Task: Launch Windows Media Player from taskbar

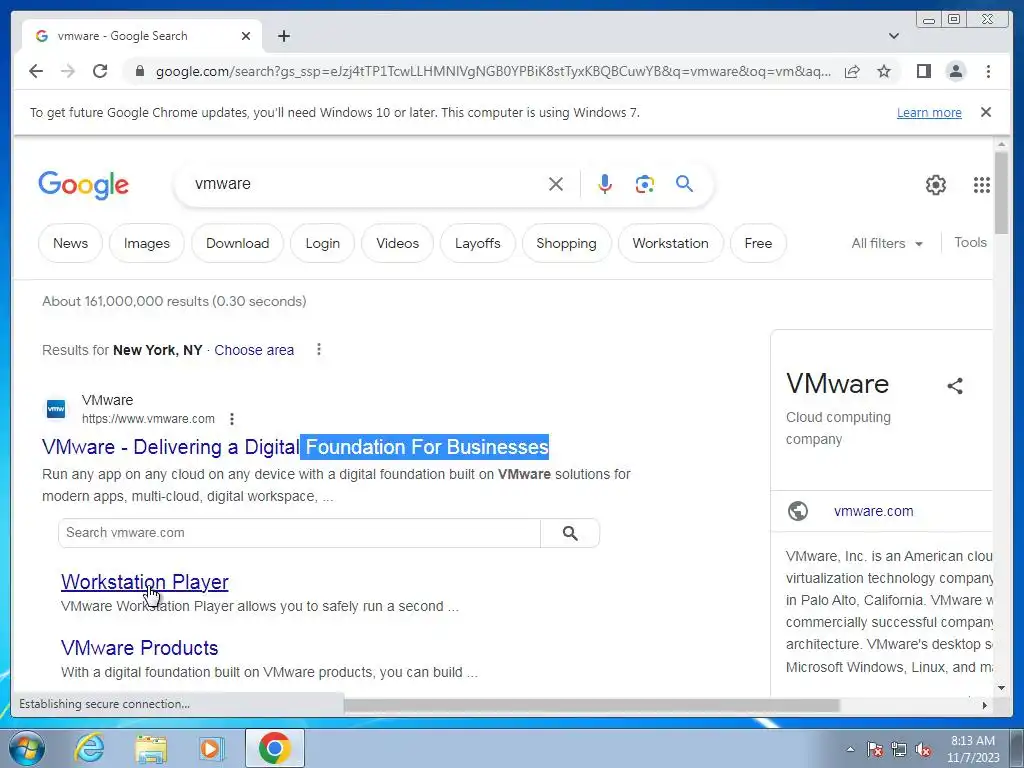Action: 211,748
